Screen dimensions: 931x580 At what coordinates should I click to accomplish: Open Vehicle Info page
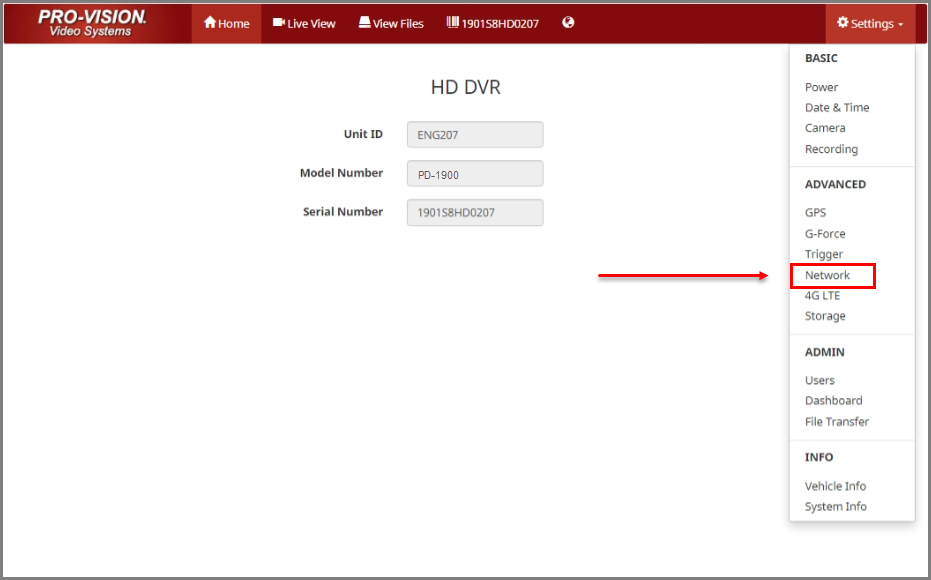pos(835,486)
